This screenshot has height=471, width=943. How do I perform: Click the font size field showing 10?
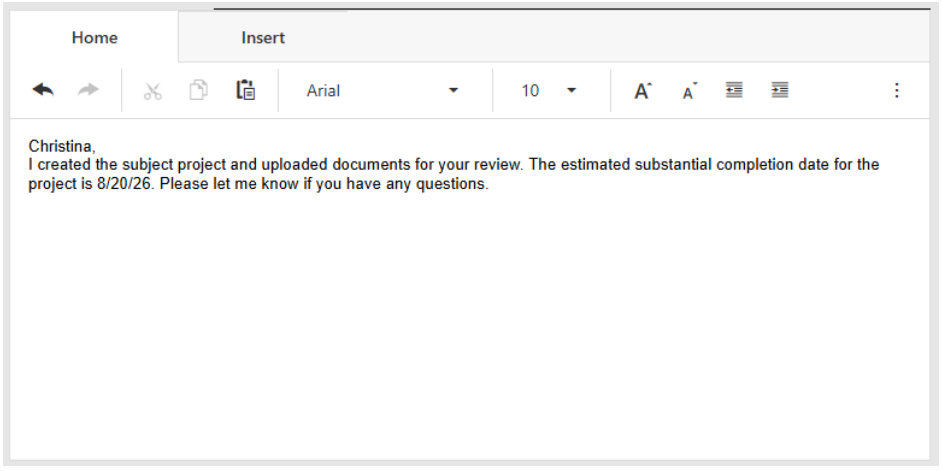(530, 91)
